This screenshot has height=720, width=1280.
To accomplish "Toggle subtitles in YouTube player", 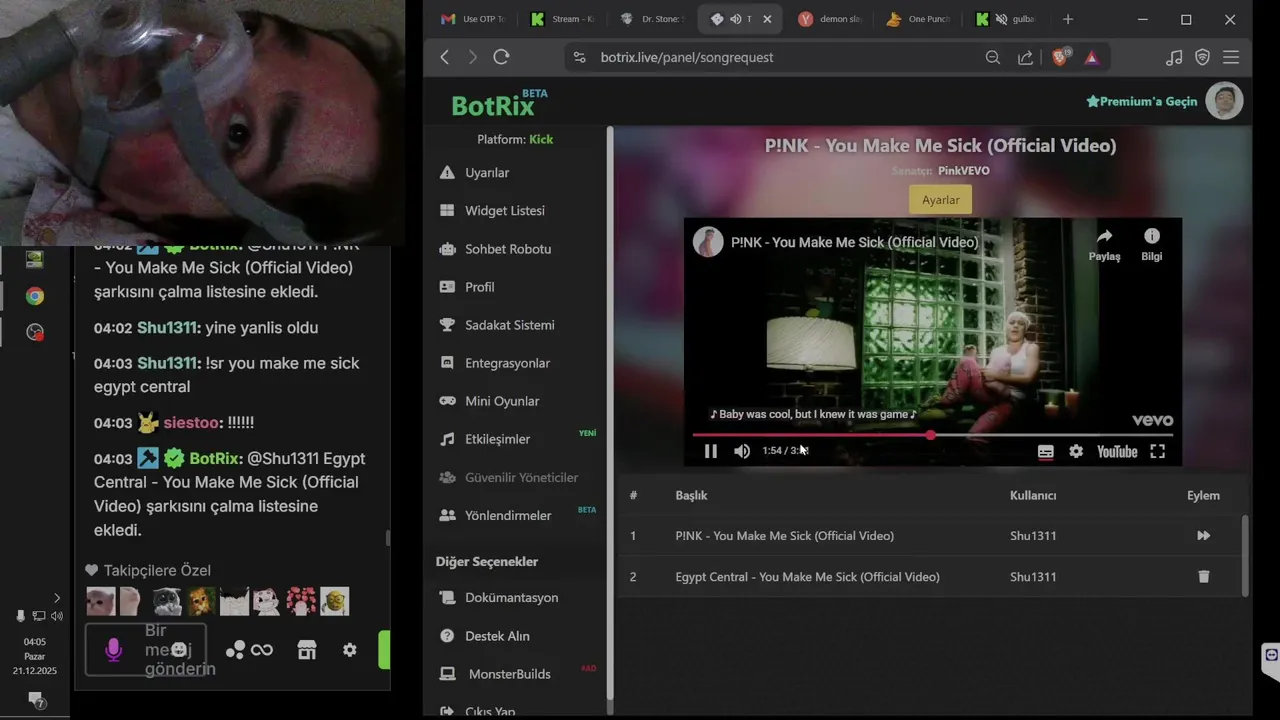I will point(1045,451).
